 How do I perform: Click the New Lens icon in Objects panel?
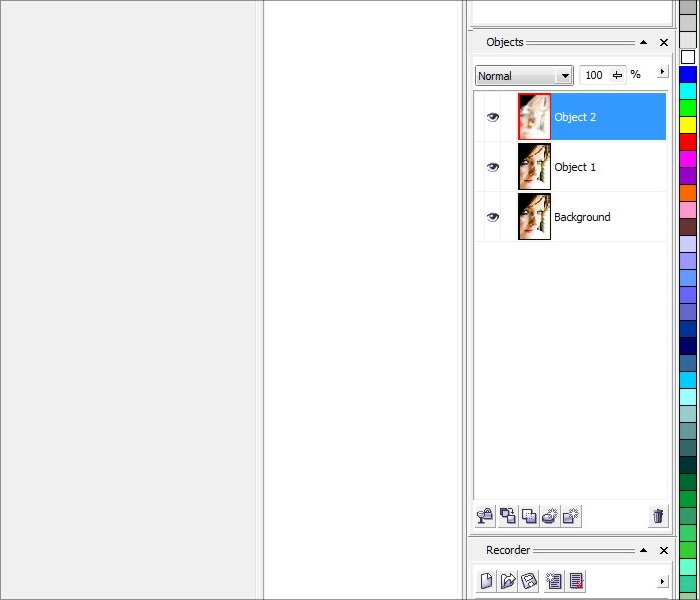(x=550, y=516)
